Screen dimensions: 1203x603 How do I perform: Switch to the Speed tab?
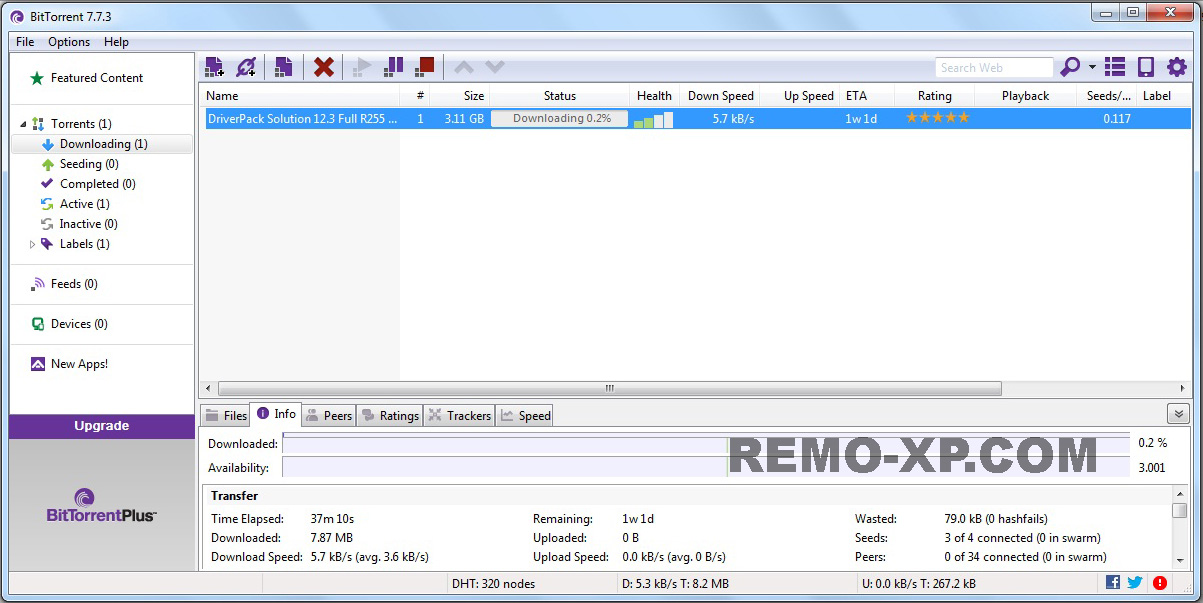pyautogui.click(x=526, y=415)
